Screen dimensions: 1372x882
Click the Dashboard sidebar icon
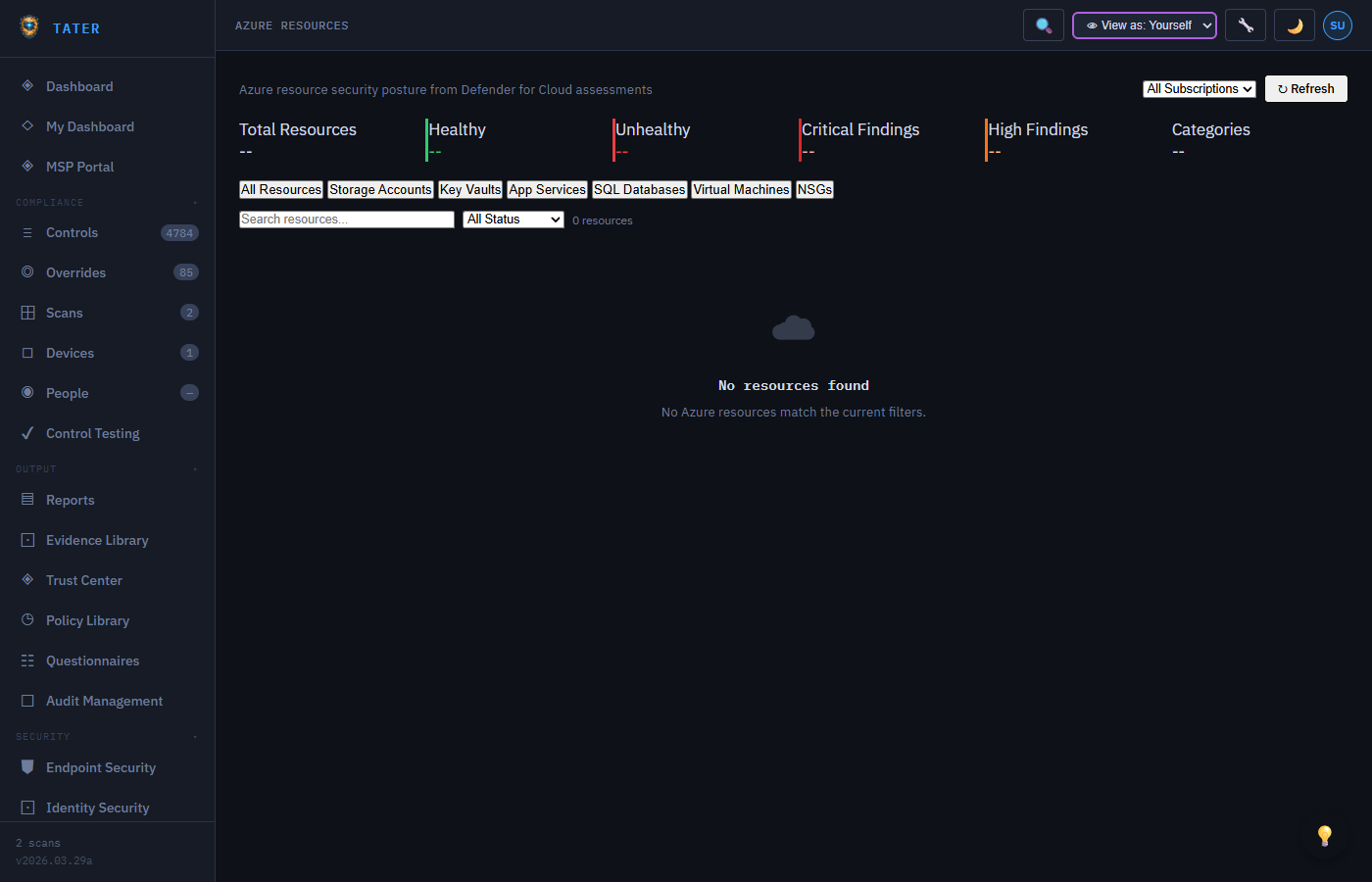(x=27, y=86)
